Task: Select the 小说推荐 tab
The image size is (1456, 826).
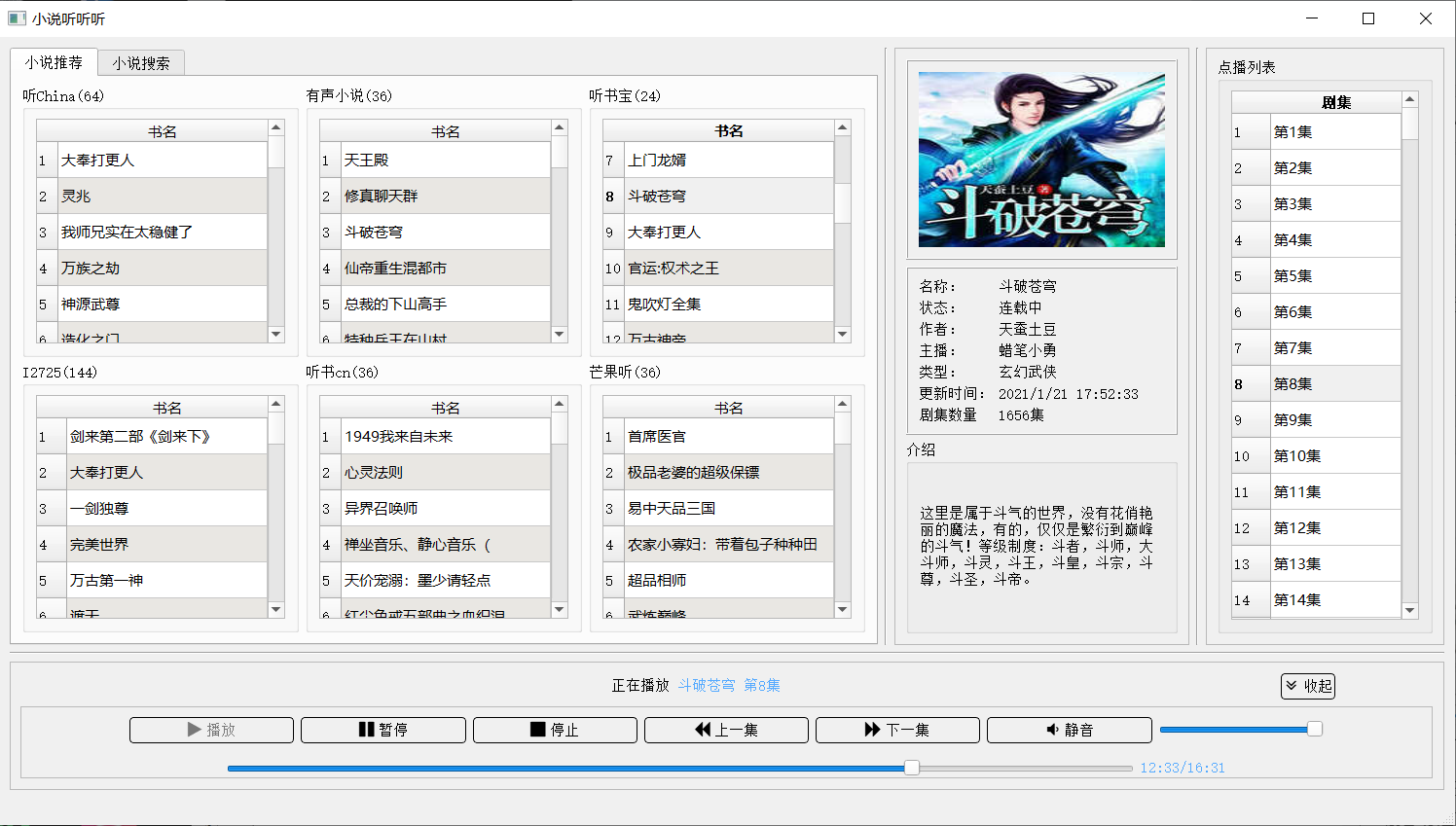Action: pyautogui.click(x=54, y=62)
